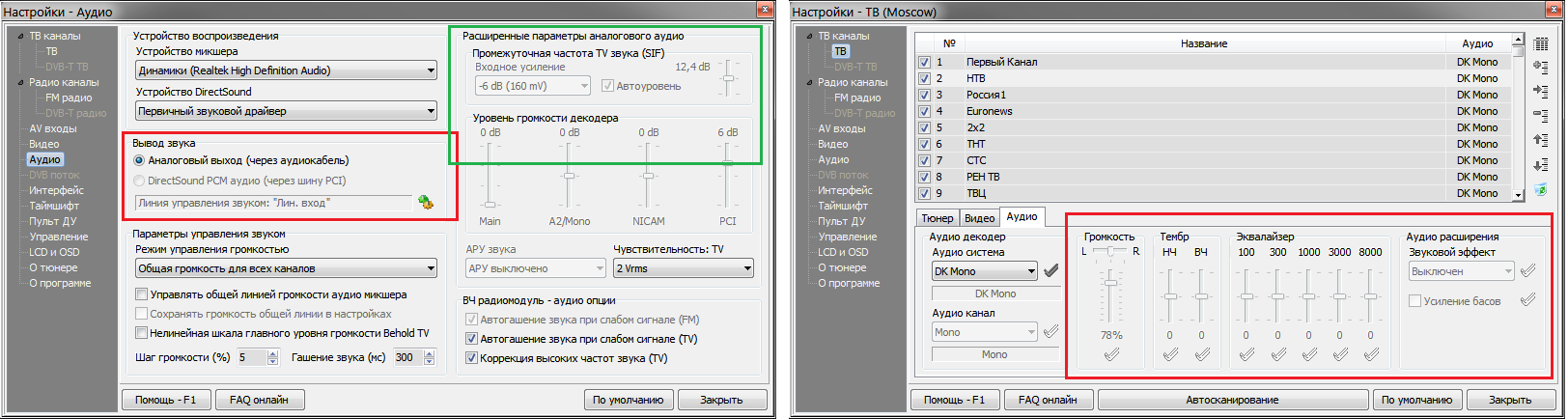Move selected channel up in list
Screen dimensions: 1568x419
pyautogui.click(x=1540, y=140)
